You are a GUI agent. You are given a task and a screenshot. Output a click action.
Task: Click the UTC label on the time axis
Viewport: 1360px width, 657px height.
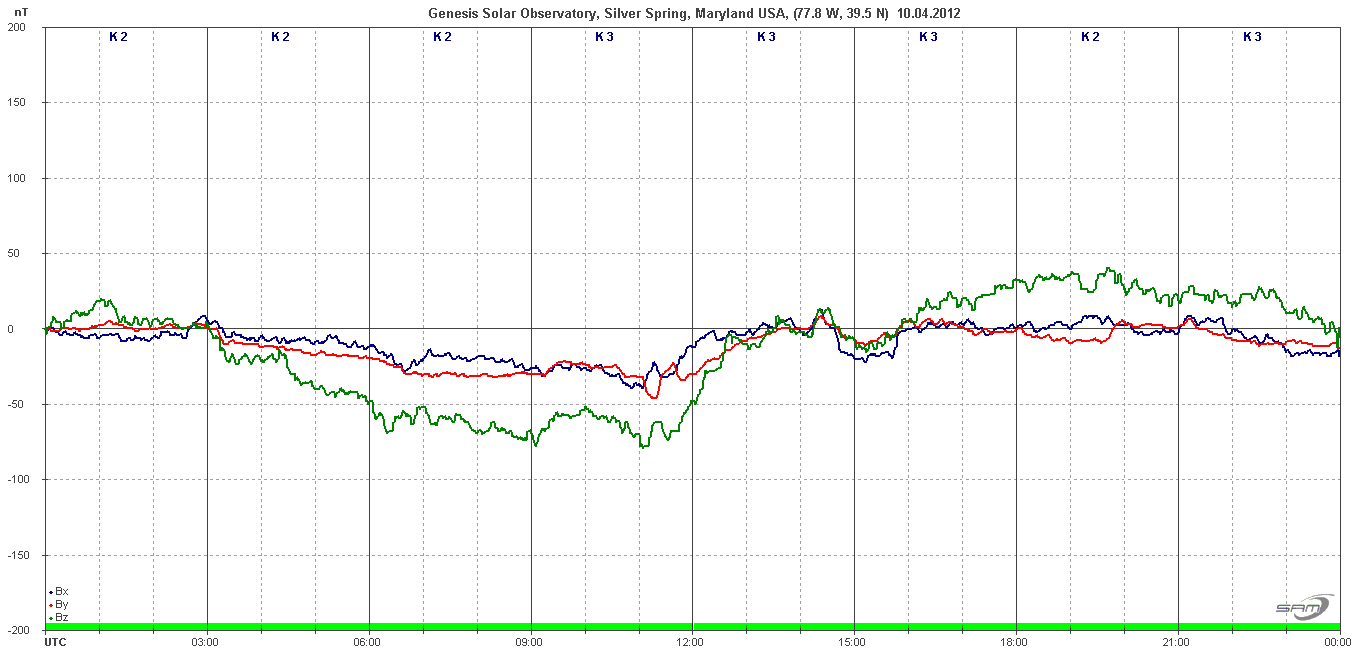56,641
